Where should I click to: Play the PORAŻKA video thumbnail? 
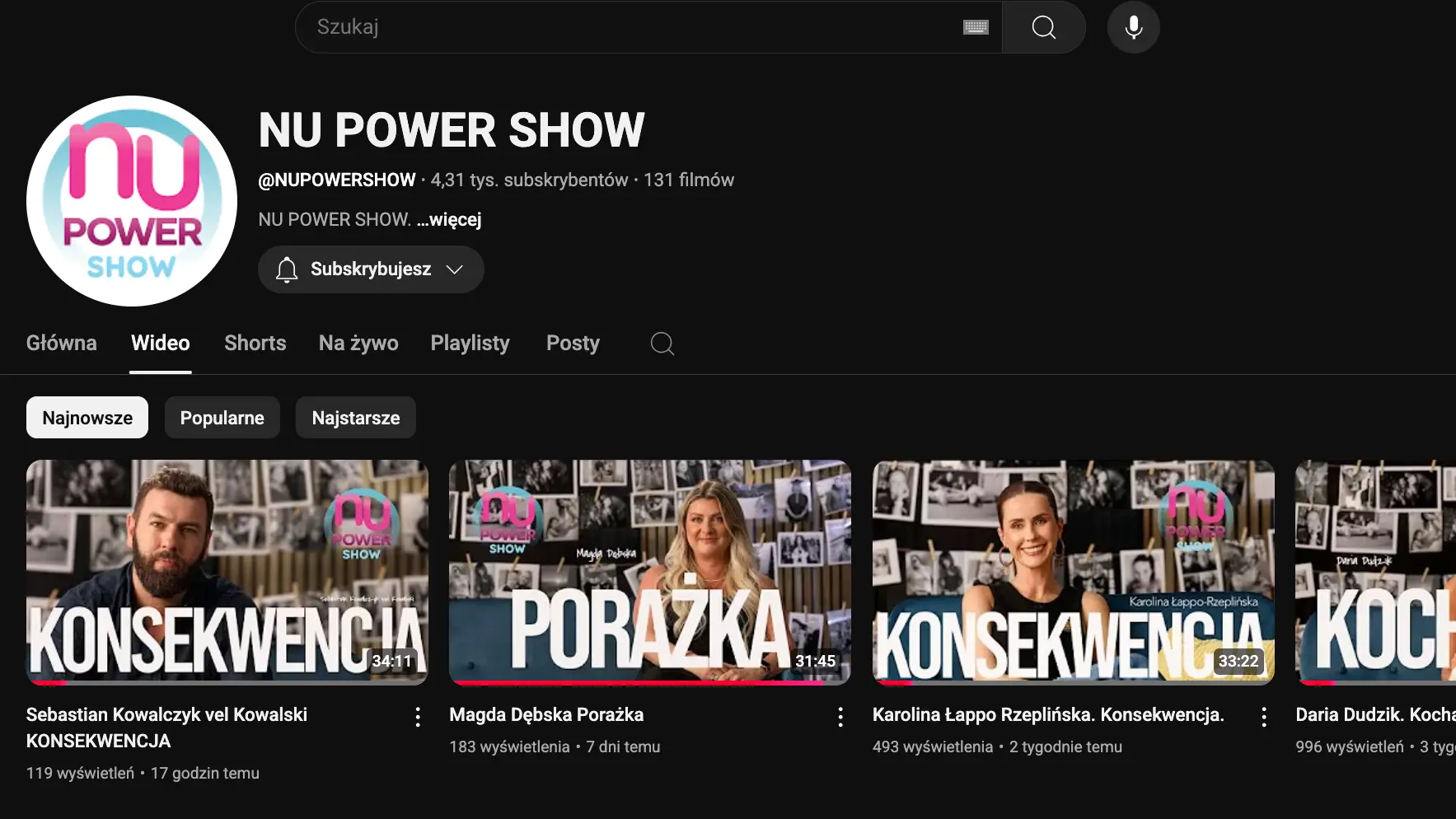coord(650,572)
